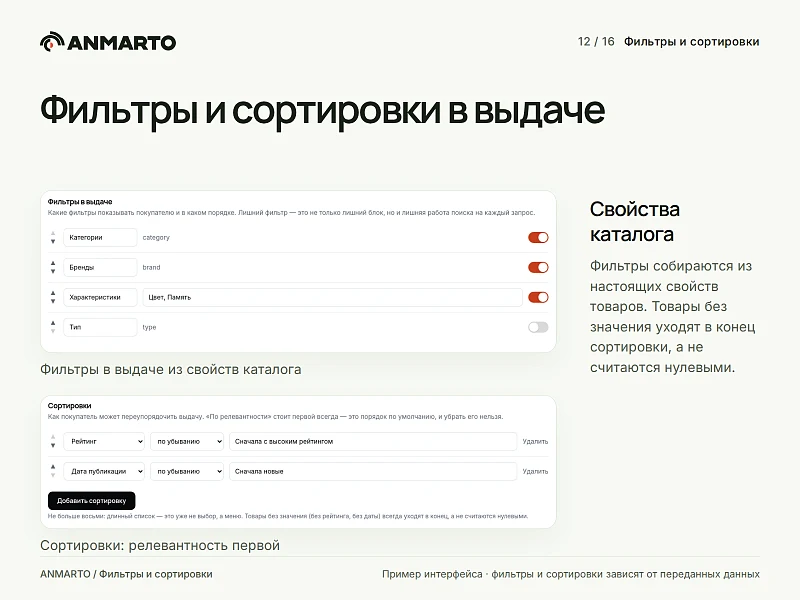
Task: Click header text Фильтры и сортировки
Action: click(x=691, y=41)
